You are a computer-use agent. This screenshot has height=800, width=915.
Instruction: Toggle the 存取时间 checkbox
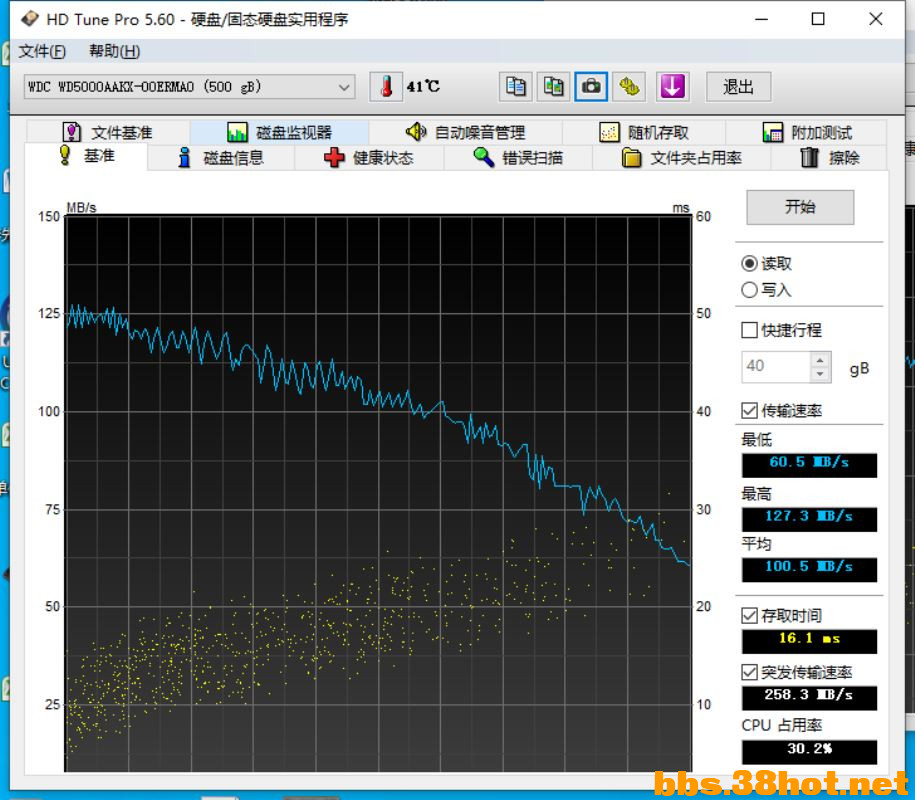749,616
